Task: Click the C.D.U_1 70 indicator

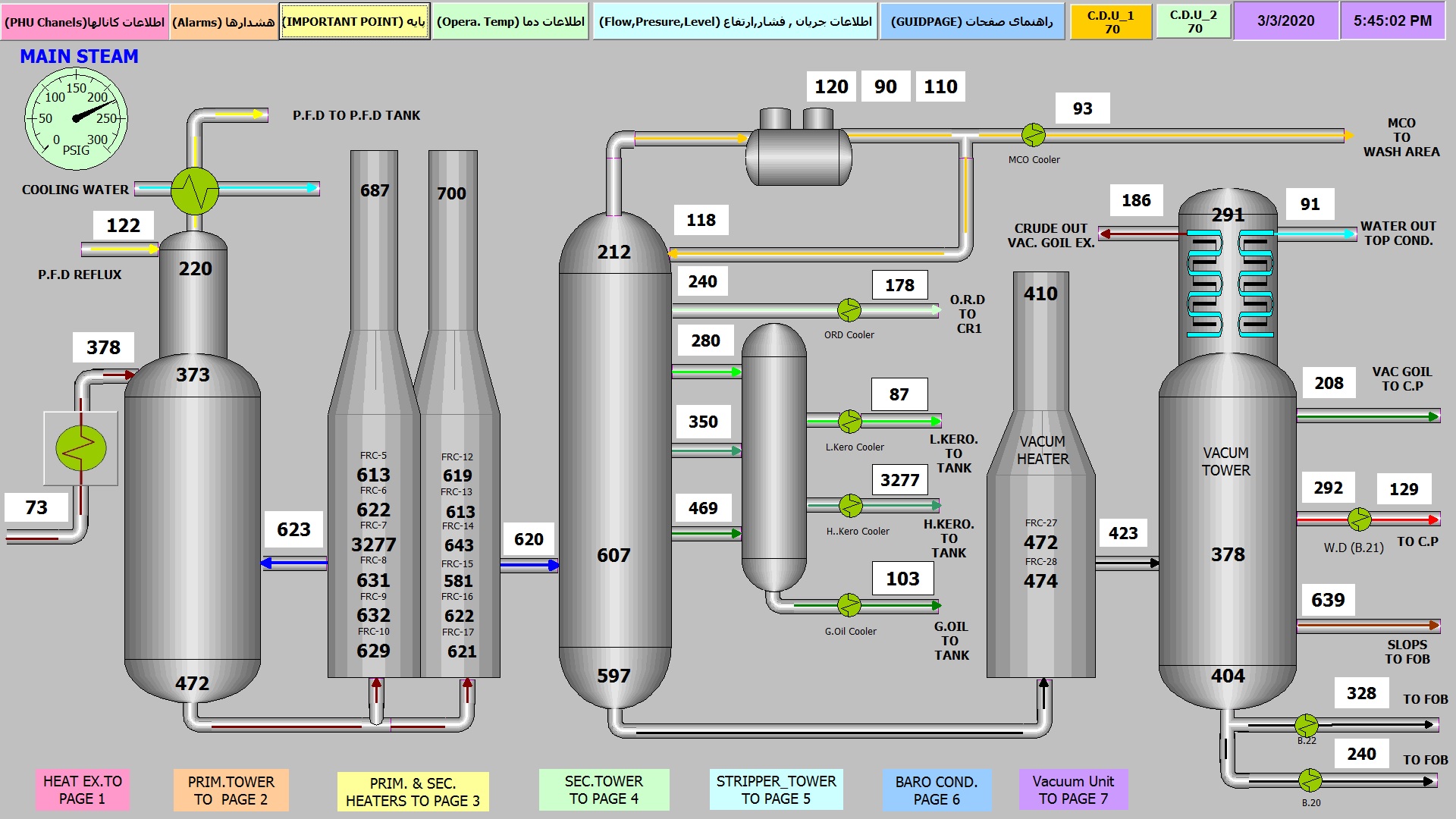Action: 1110,22
